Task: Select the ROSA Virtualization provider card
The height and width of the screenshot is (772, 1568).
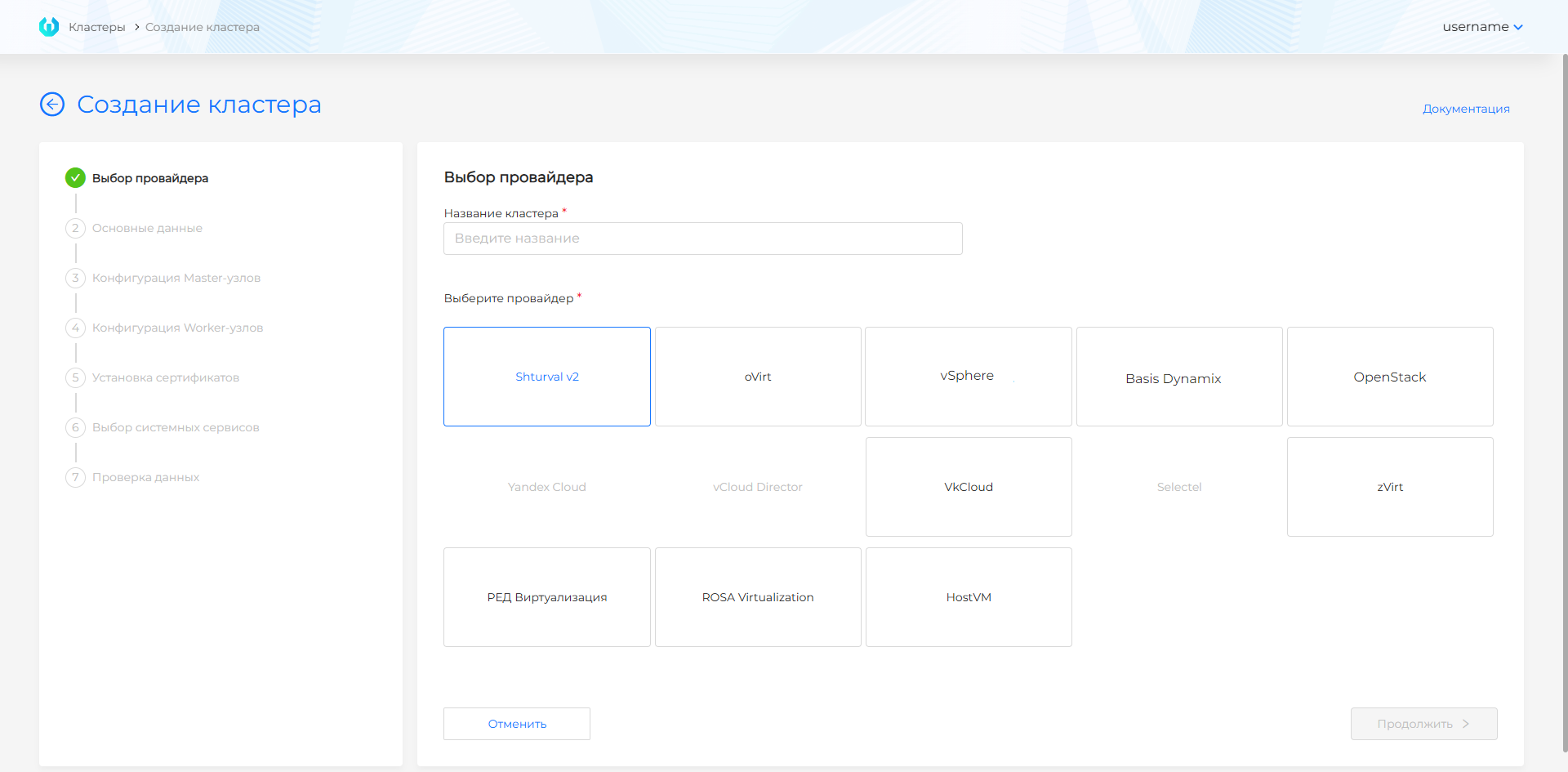Action: [x=758, y=597]
